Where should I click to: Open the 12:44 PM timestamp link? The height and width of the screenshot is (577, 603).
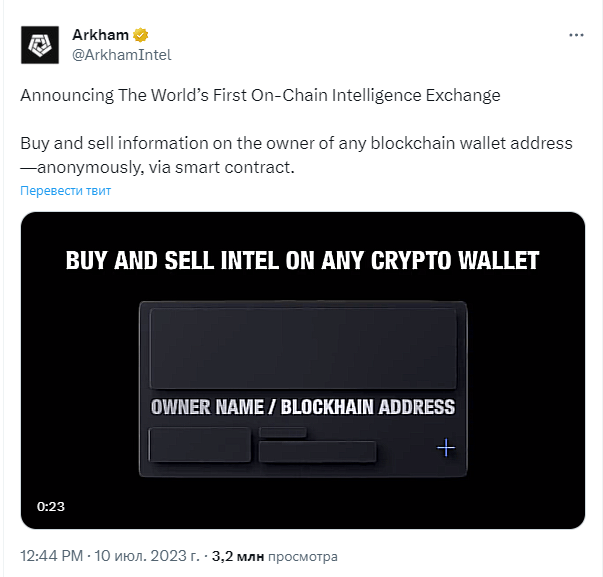click(x=52, y=556)
